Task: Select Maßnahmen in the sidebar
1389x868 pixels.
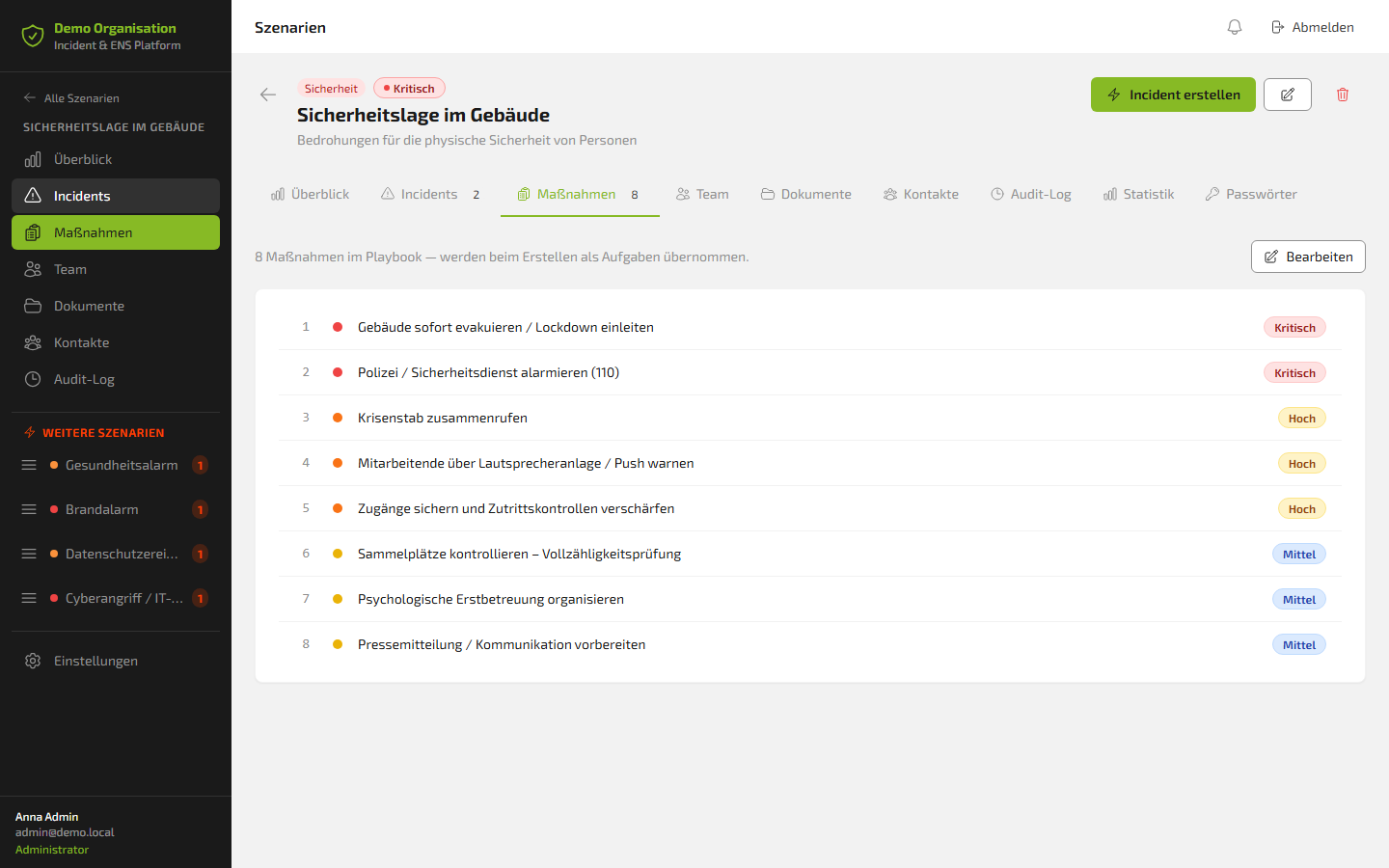Action: pos(116,232)
